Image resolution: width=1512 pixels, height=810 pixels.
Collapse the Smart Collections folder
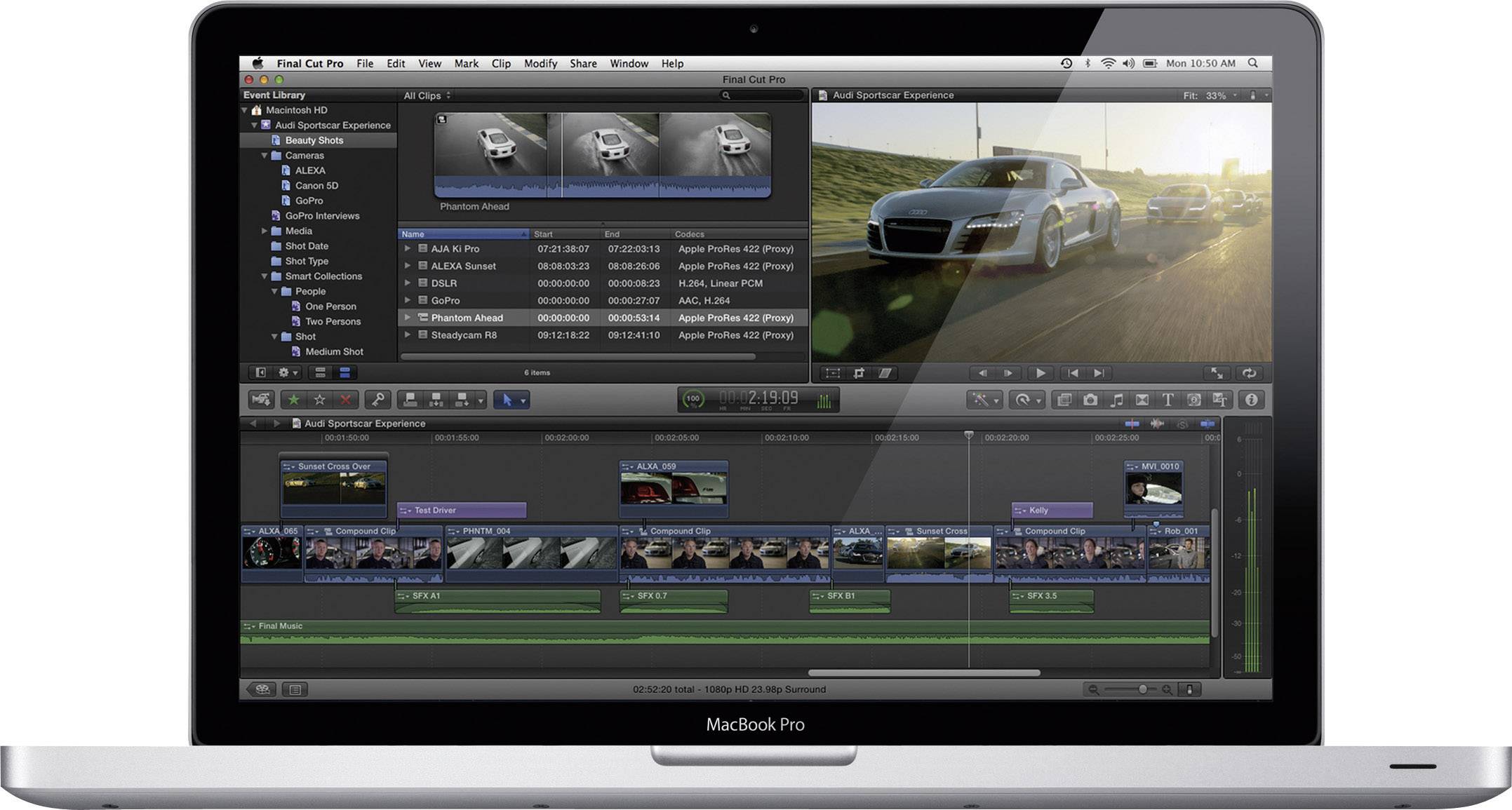(x=265, y=276)
